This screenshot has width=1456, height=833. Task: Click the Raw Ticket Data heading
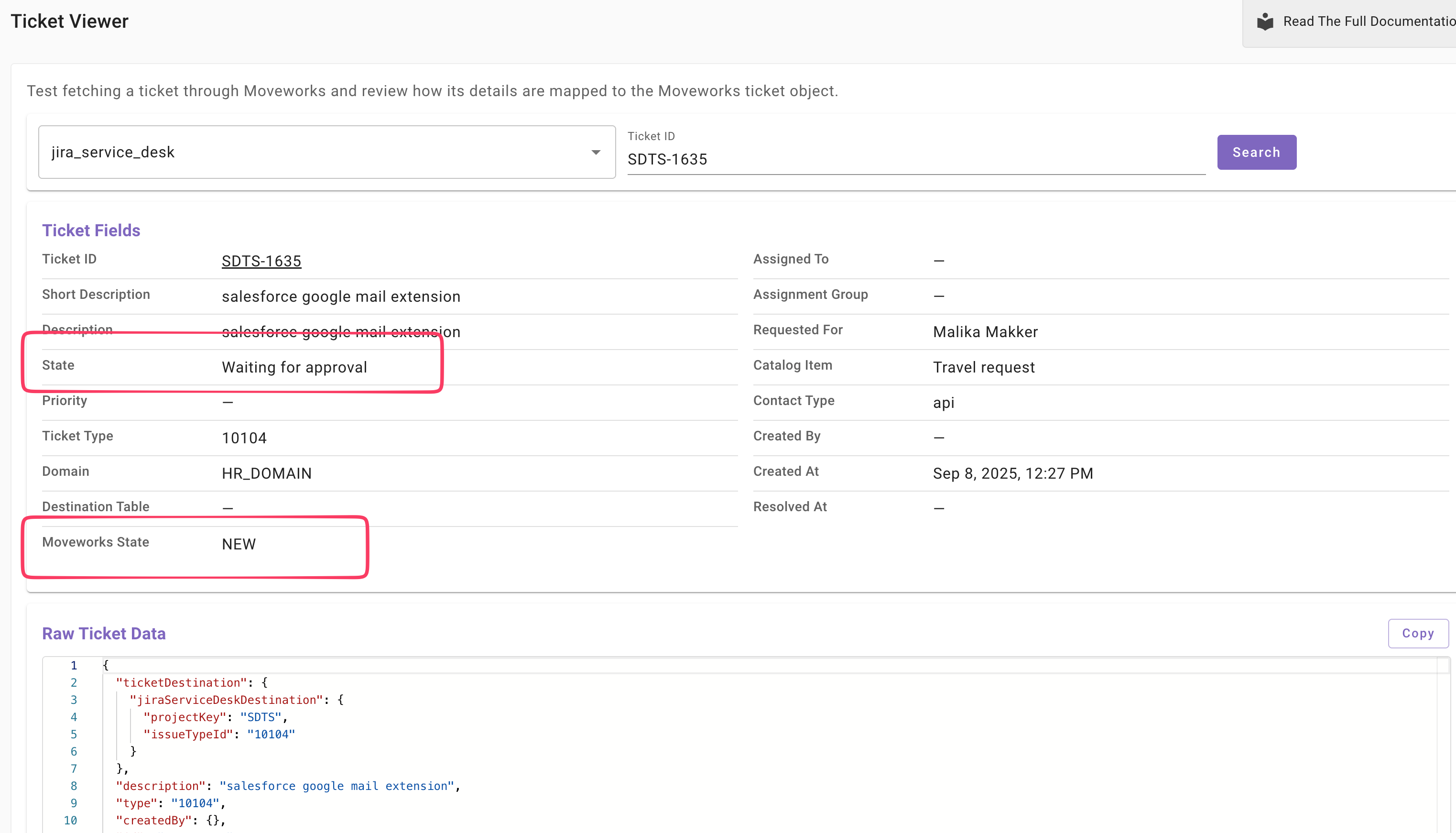coord(104,633)
